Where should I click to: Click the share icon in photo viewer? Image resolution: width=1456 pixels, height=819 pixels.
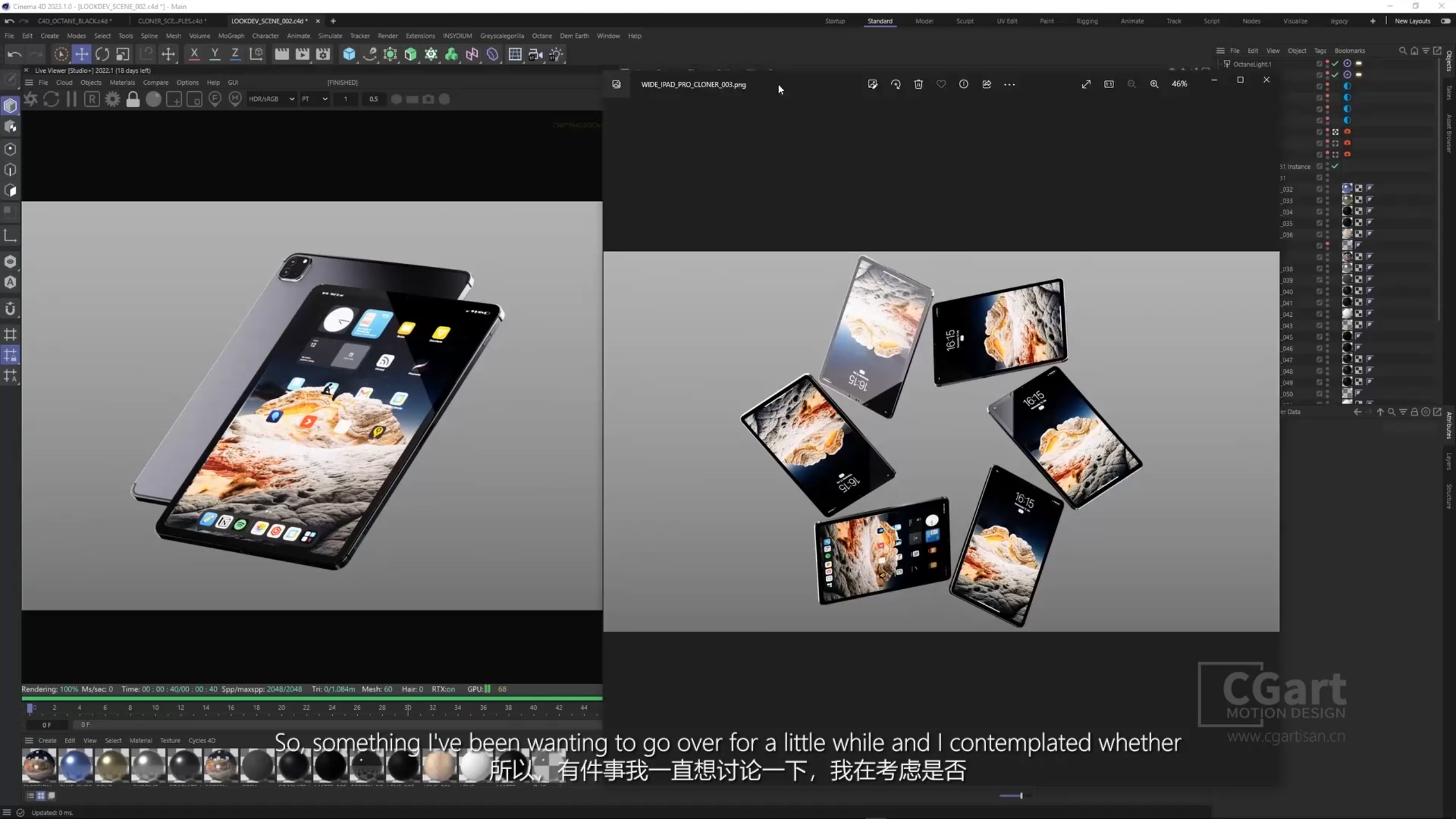pos(987,84)
